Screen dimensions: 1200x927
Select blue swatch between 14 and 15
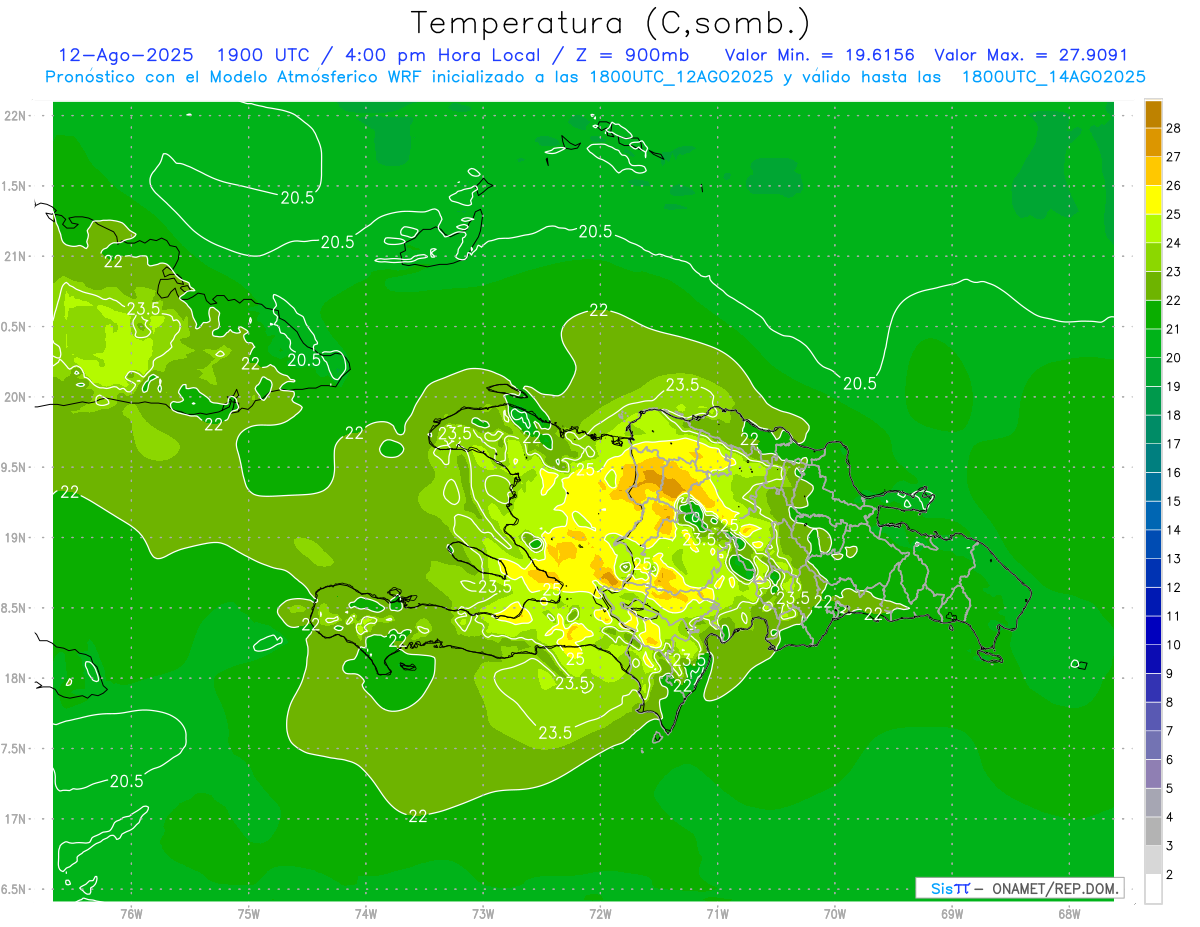tap(1153, 516)
